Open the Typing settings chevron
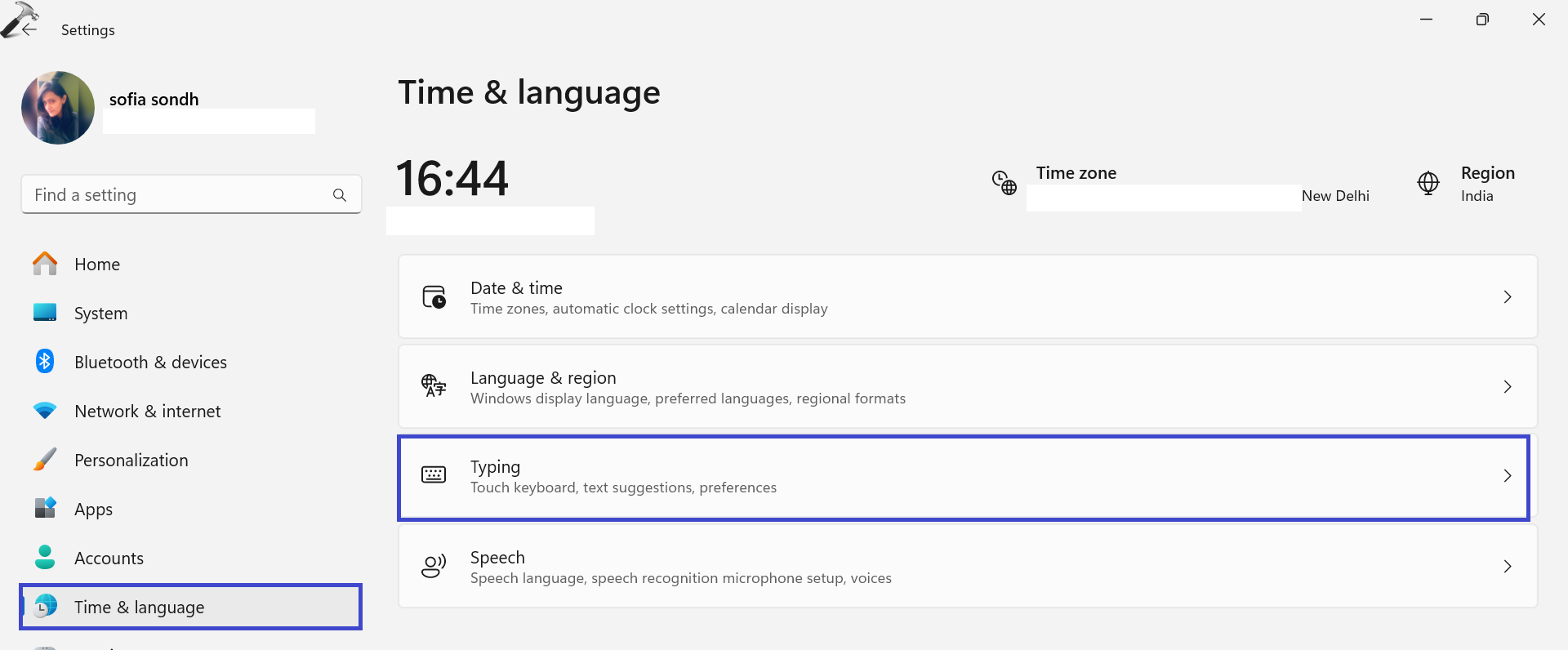This screenshot has height=650, width=1568. click(1508, 476)
